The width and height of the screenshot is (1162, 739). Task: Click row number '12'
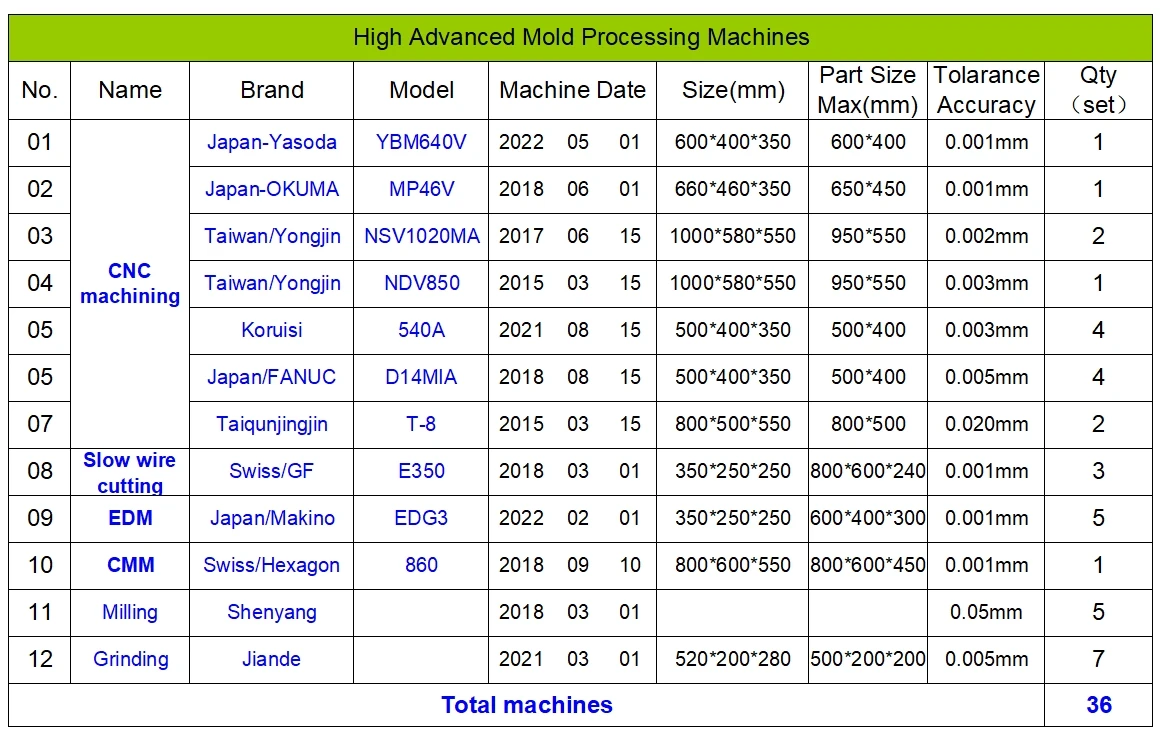click(40, 660)
